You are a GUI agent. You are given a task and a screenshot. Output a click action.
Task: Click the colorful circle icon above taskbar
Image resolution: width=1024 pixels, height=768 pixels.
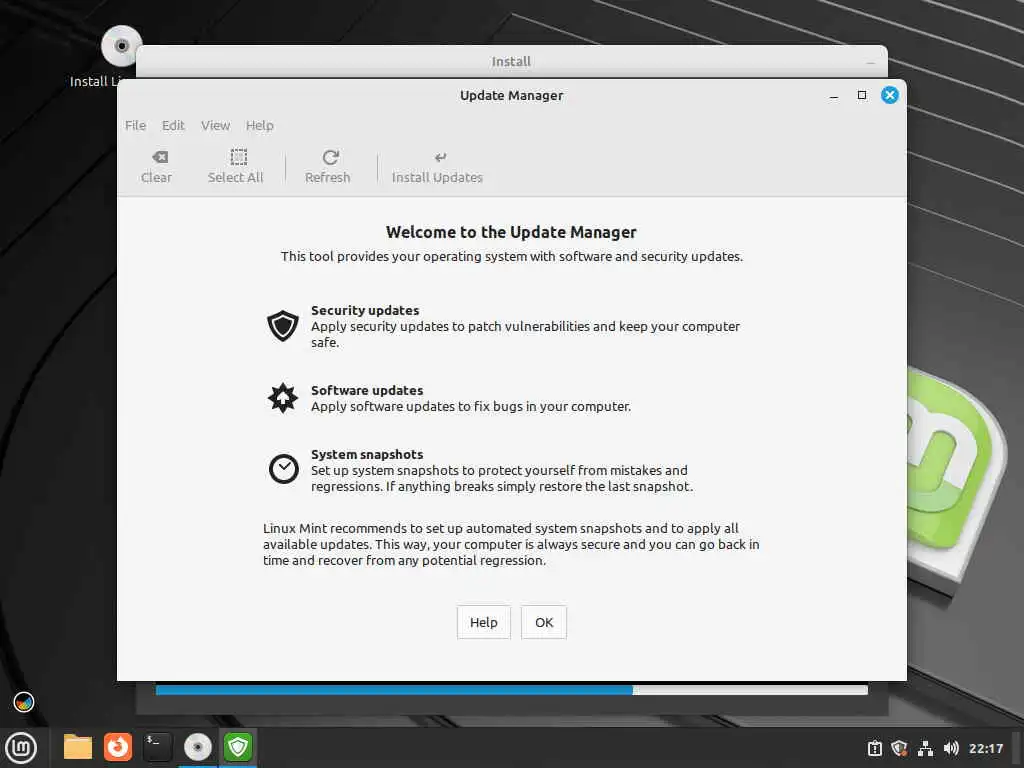24,703
